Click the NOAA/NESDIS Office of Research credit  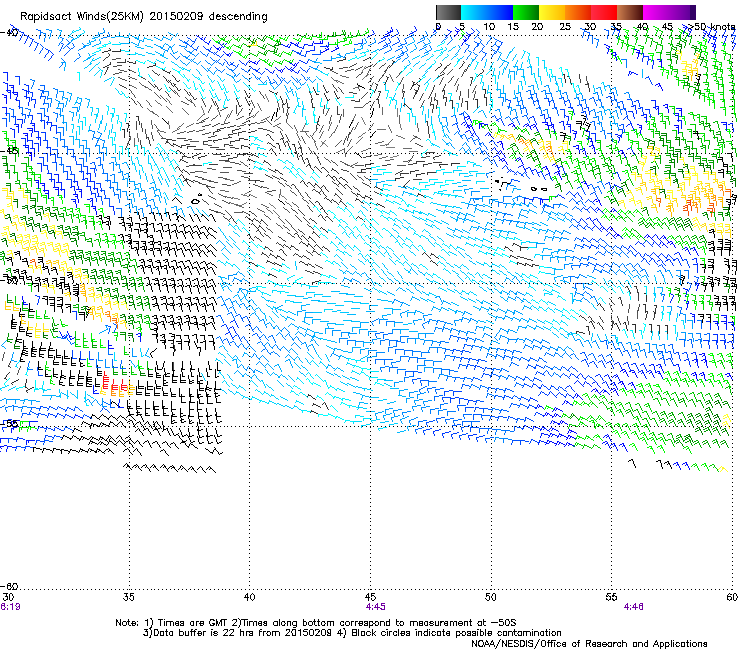pos(589,644)
